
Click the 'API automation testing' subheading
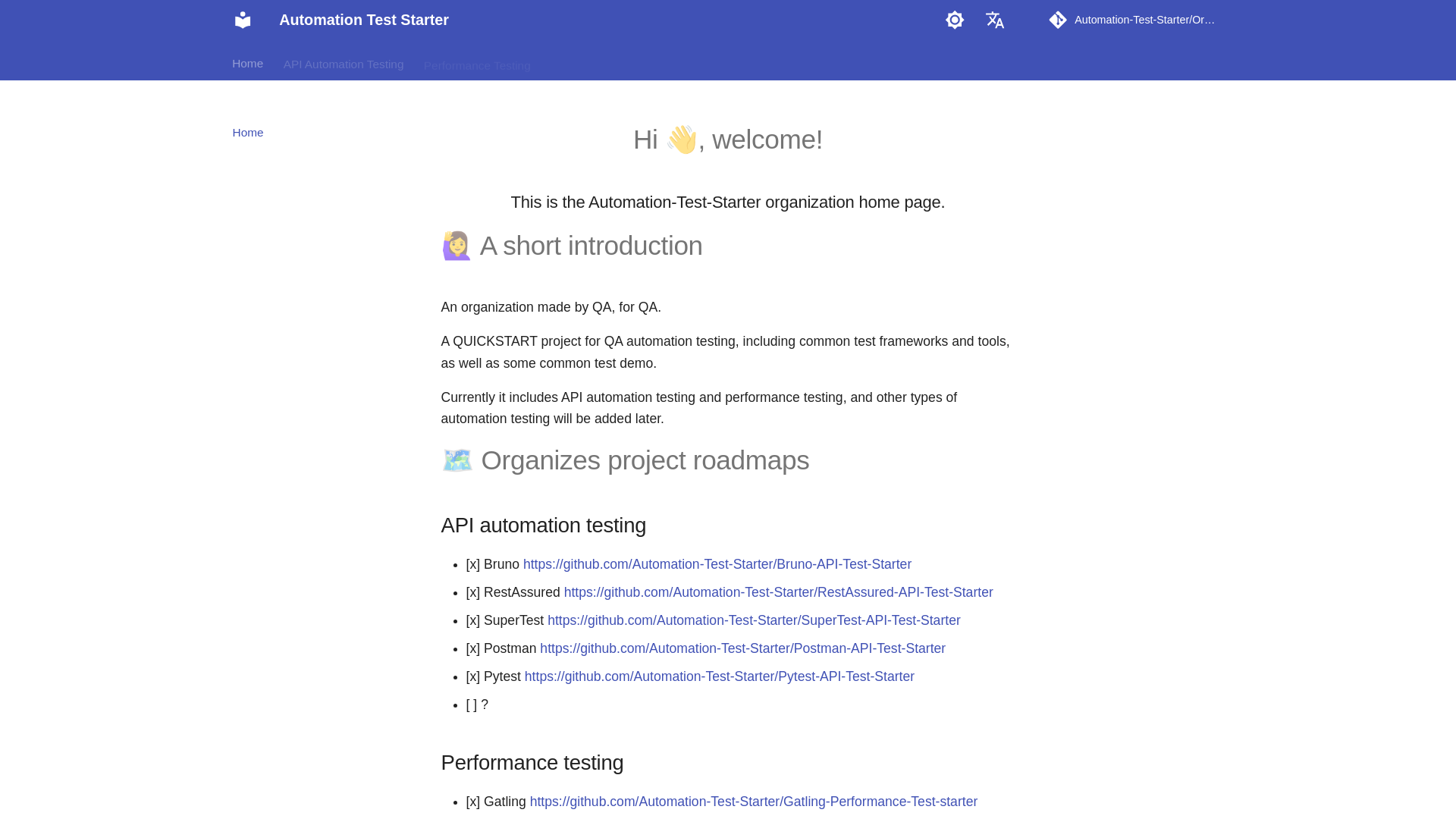tap(543, 526)
